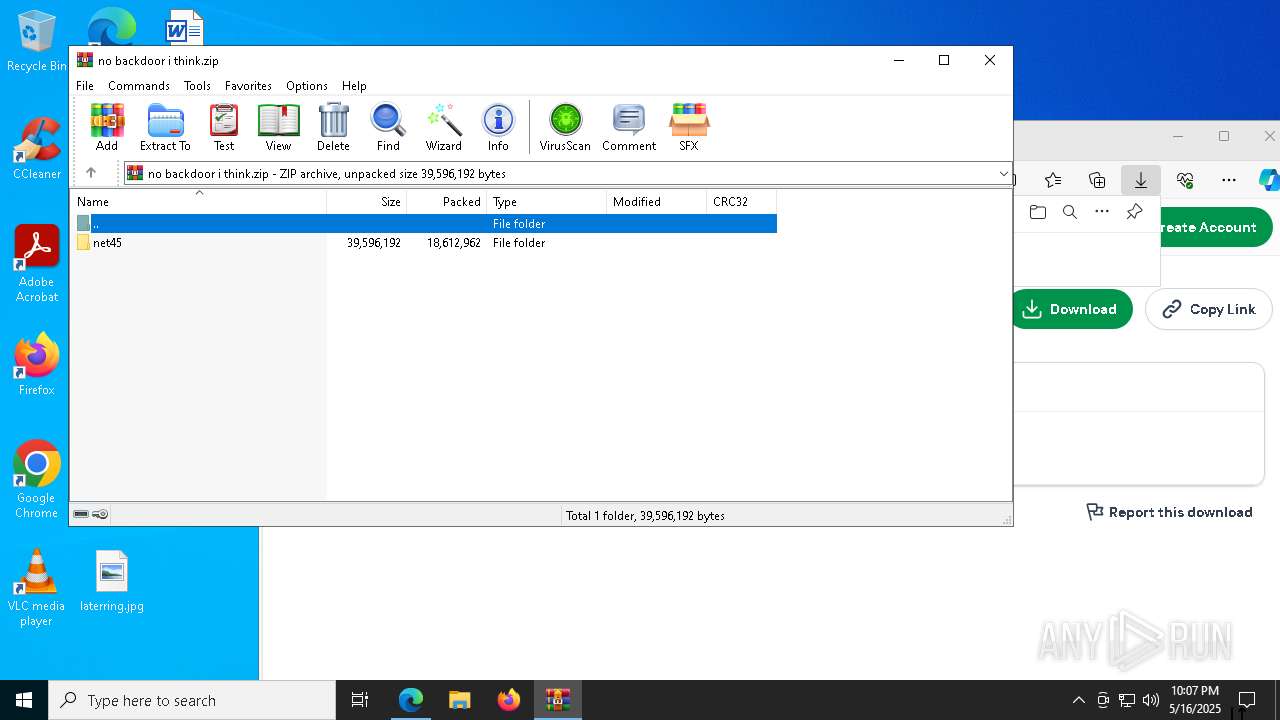Sort by the Packed column header
The height and width of the screenshot is (720, 1280).
tap(446, 202)
